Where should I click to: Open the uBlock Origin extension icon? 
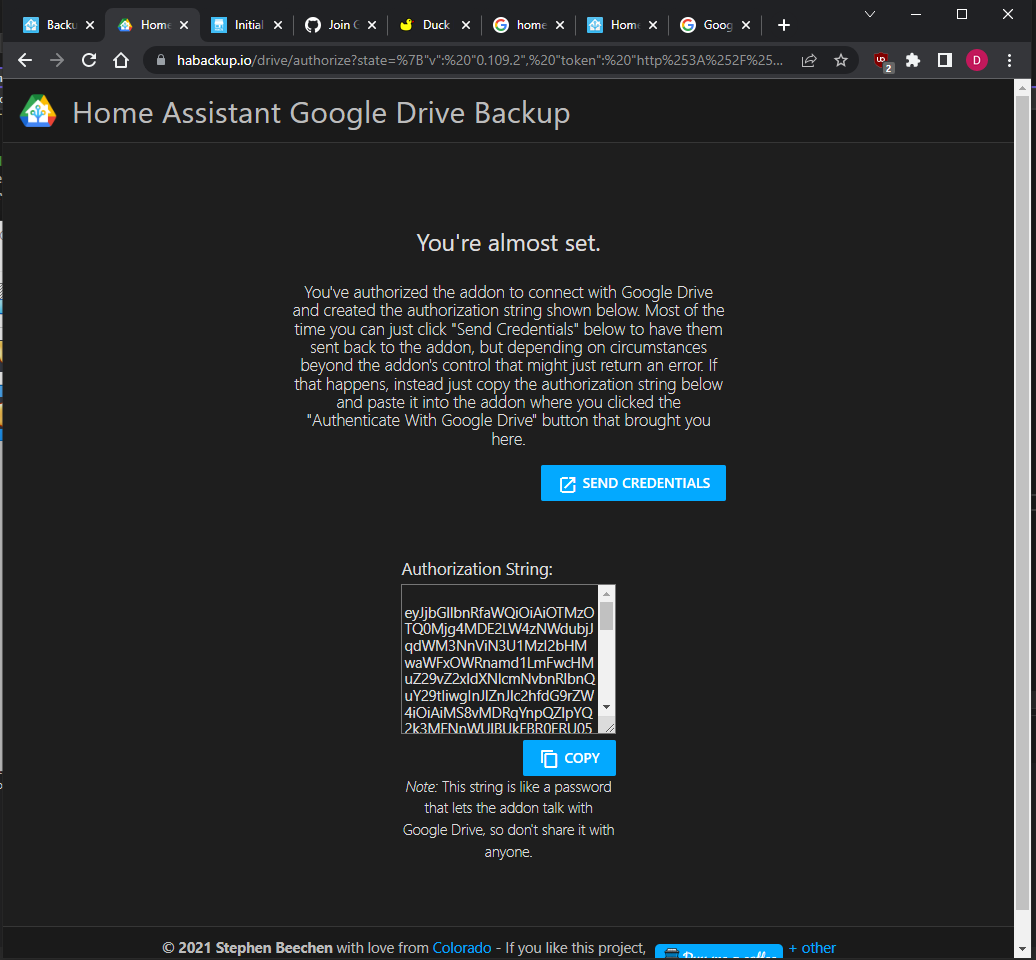[883, 61]
